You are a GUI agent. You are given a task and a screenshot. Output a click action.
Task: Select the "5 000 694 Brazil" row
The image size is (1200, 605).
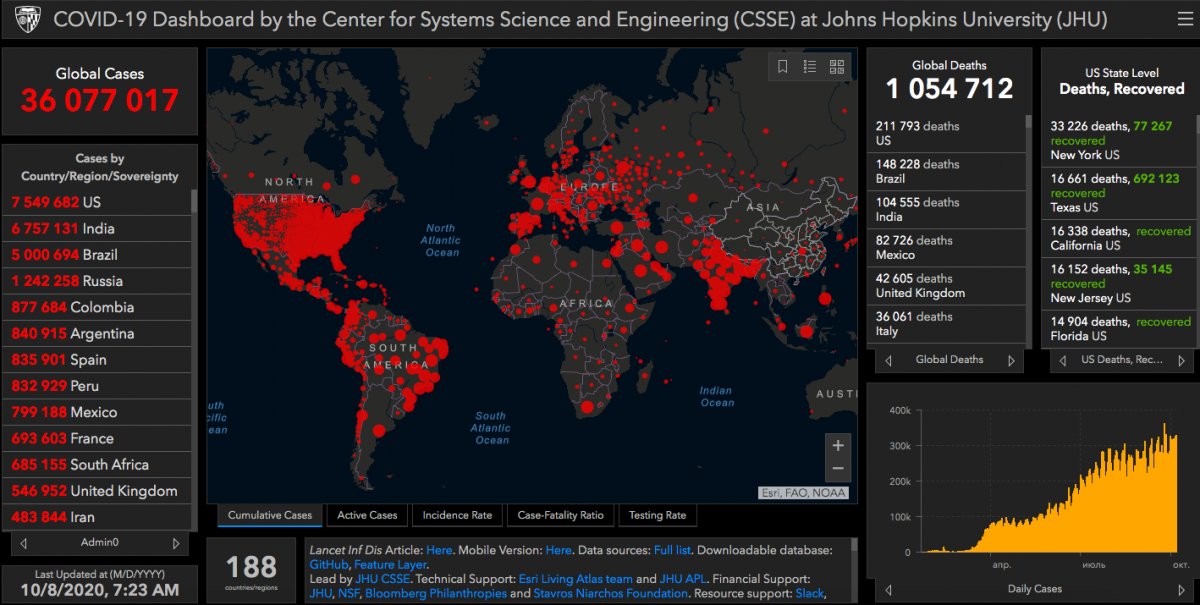coord(97,254)
